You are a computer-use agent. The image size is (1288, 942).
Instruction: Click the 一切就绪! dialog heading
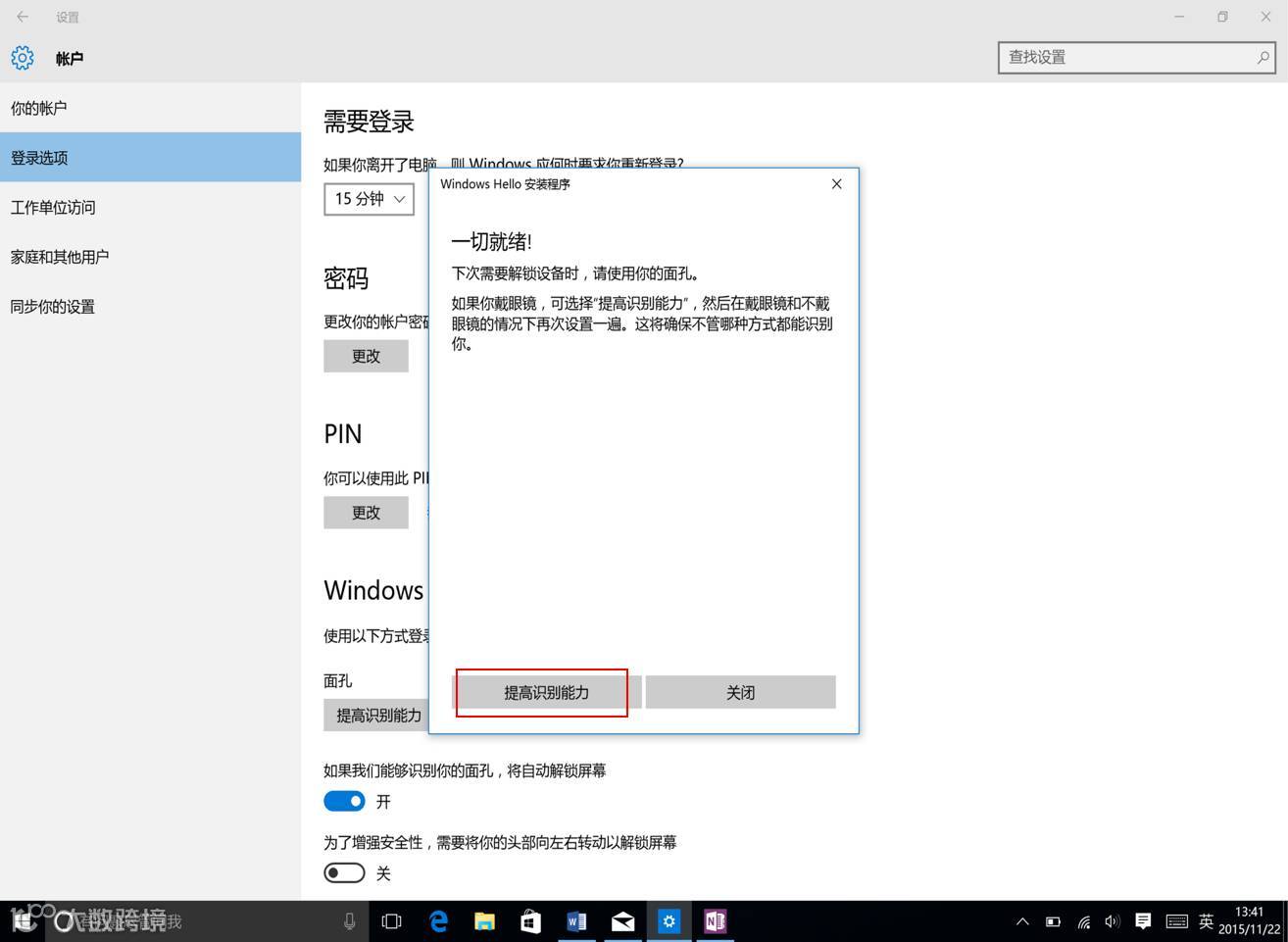491,241
